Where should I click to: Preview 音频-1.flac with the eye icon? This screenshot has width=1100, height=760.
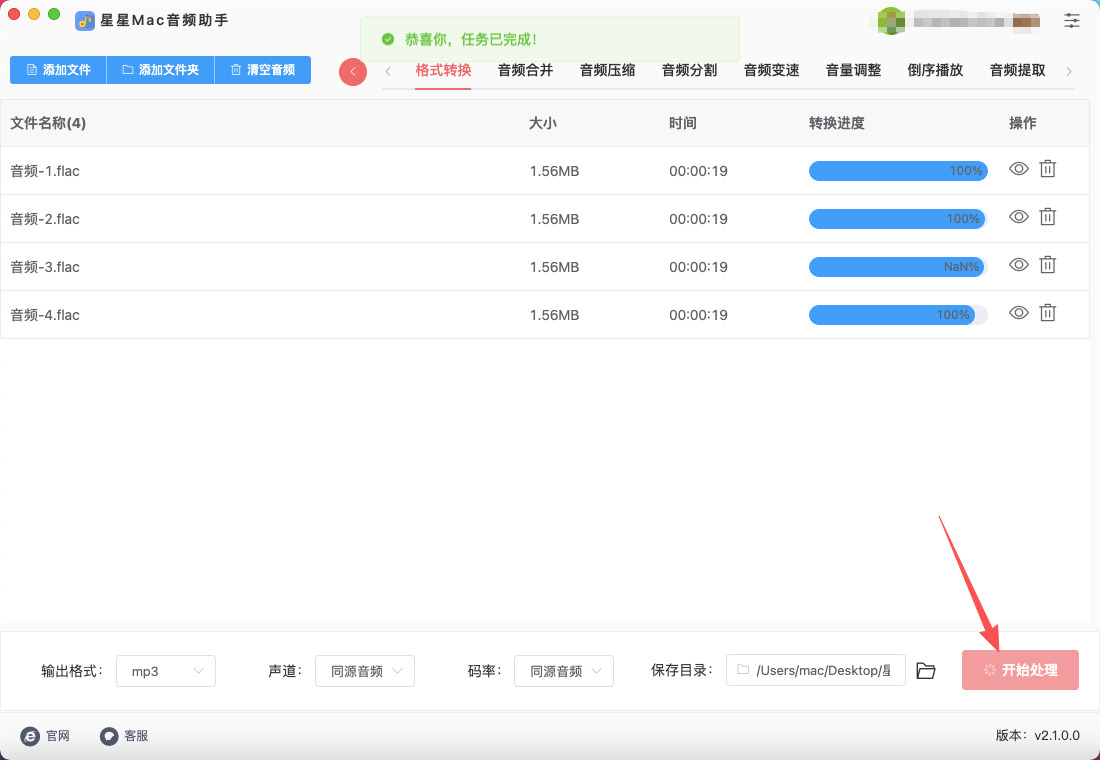point(1018,170)
